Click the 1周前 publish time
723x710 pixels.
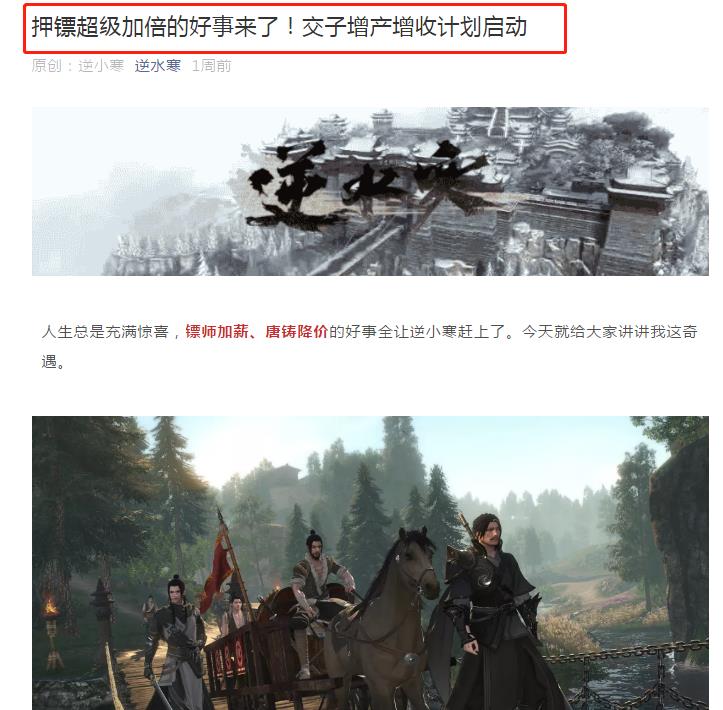click(x=211, y=66)
